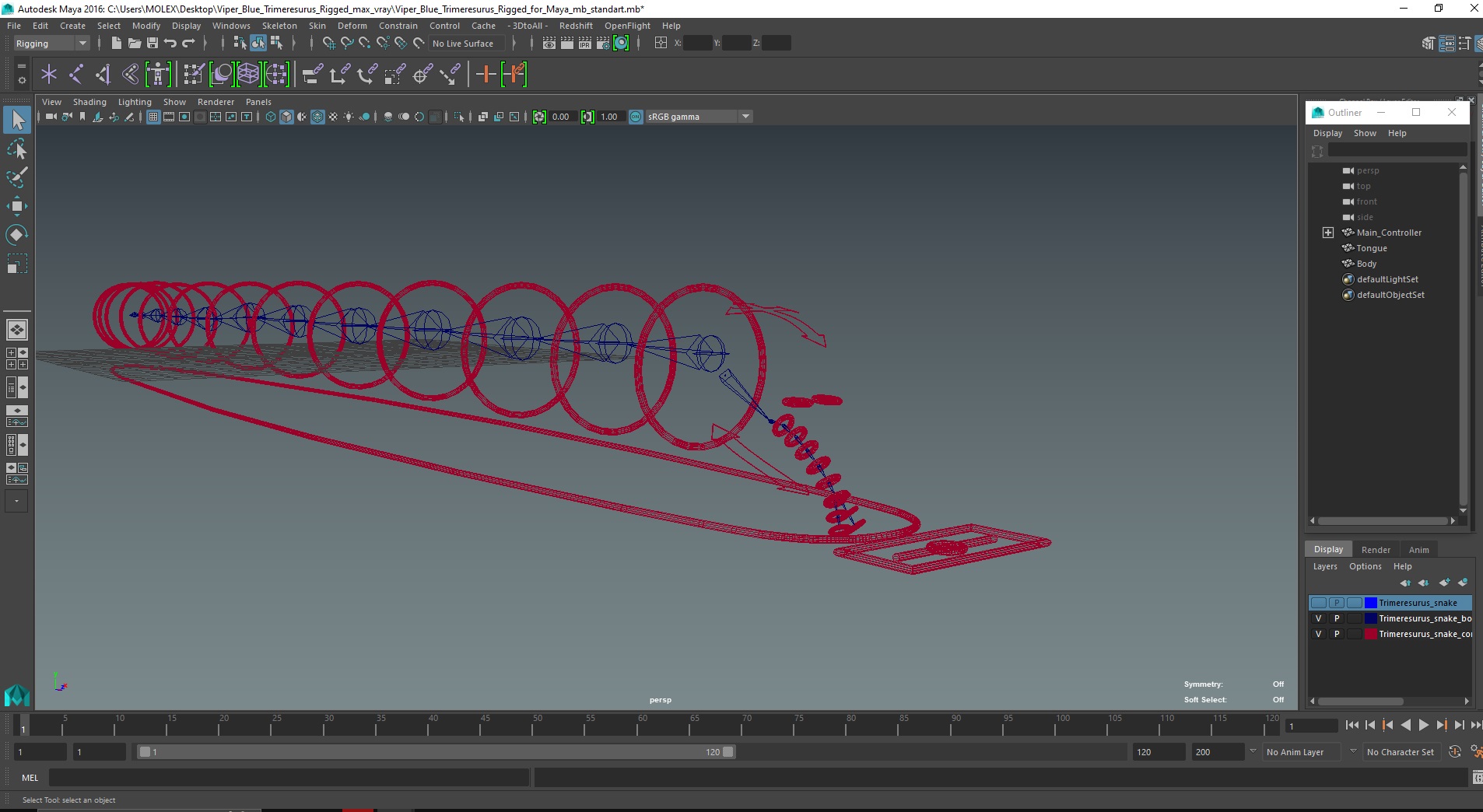
Task: Click the Save Scene icon
Action: coord(153,44)
